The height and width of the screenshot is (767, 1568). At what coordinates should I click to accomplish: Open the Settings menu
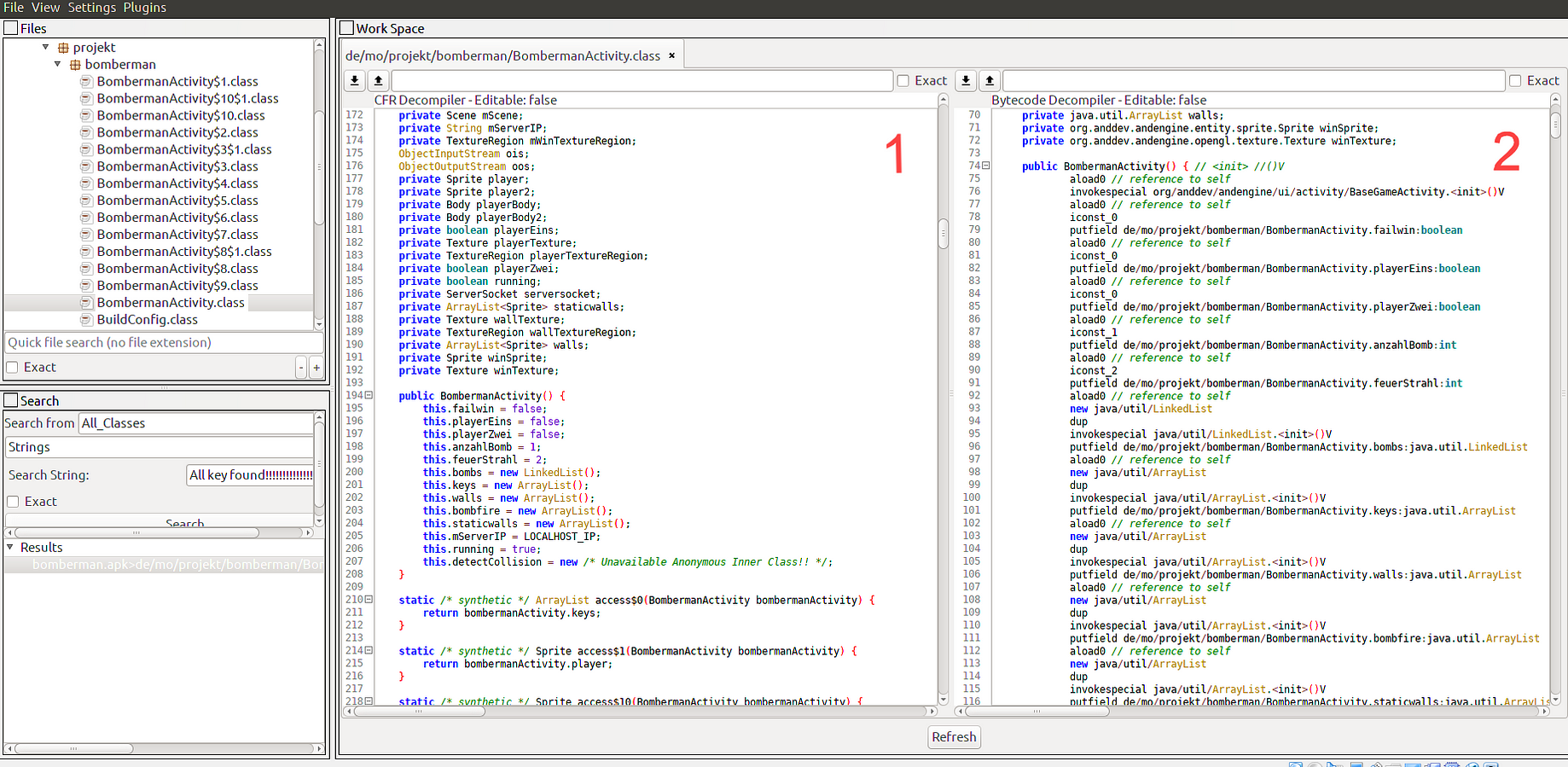point(92,8)
